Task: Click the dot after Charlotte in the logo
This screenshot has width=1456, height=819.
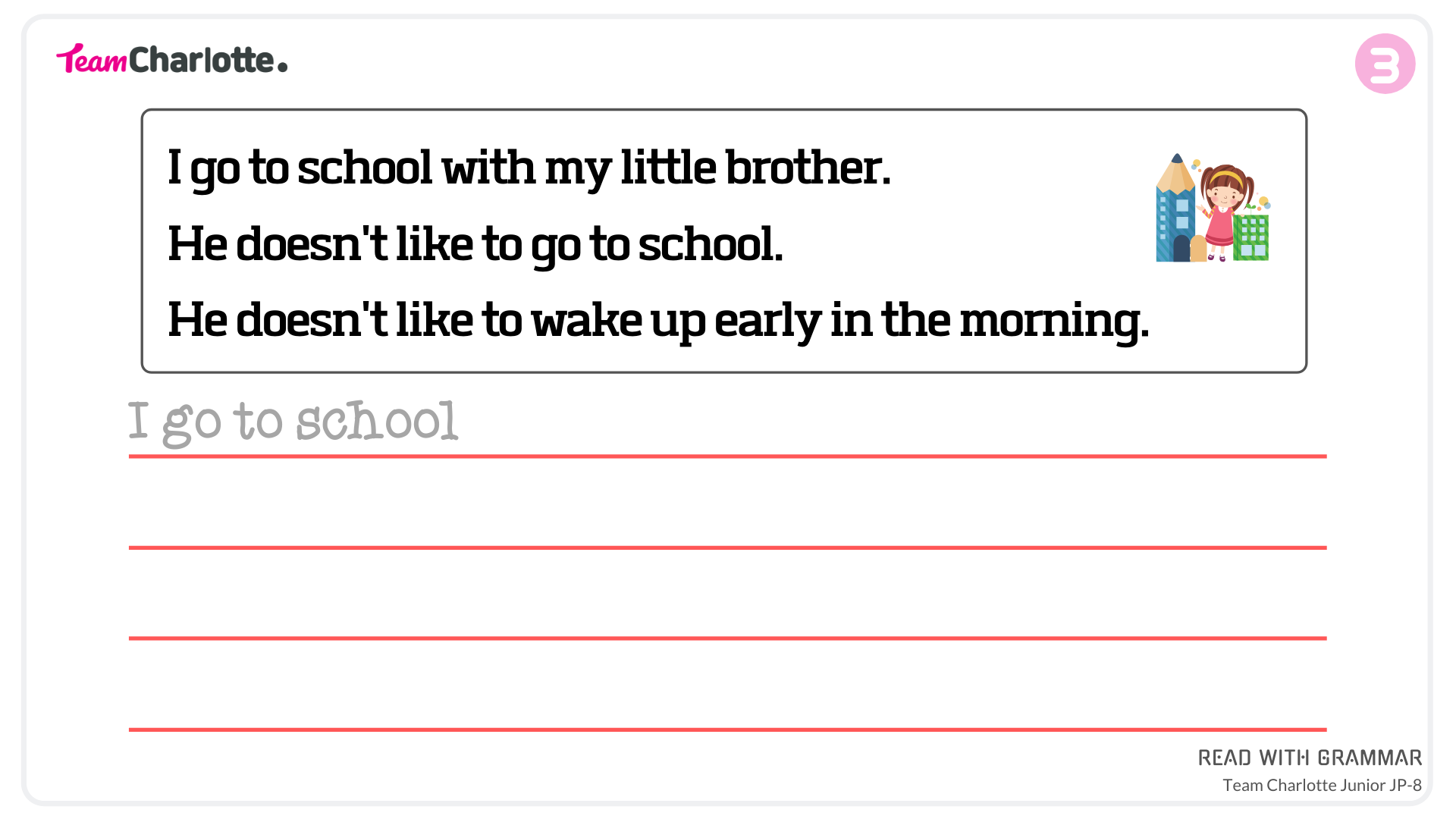Action: click(282, 67)
